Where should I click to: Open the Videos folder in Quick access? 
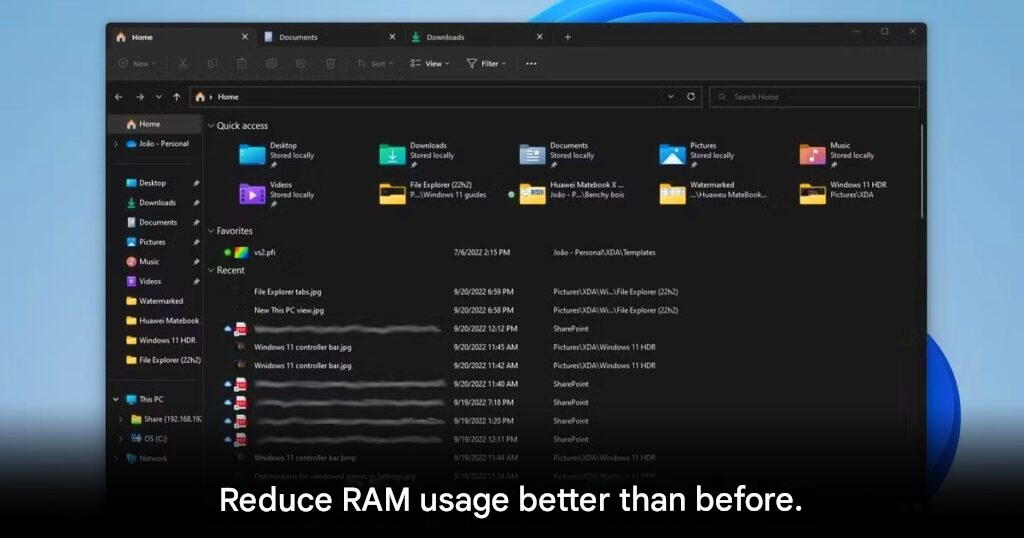click(252, 193)
